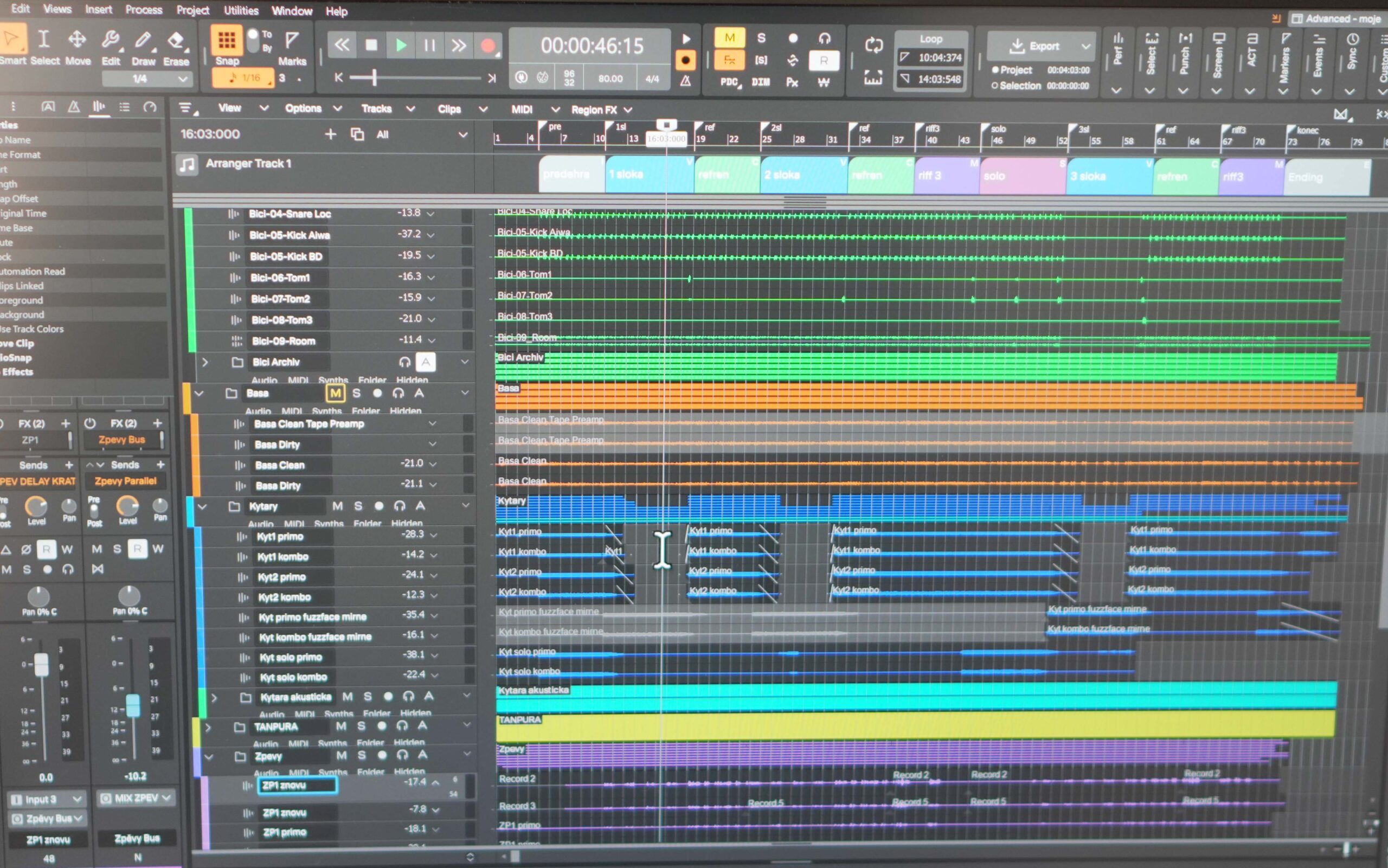
Task: Open the Export options arrow
Action: tap(1085, 46)
